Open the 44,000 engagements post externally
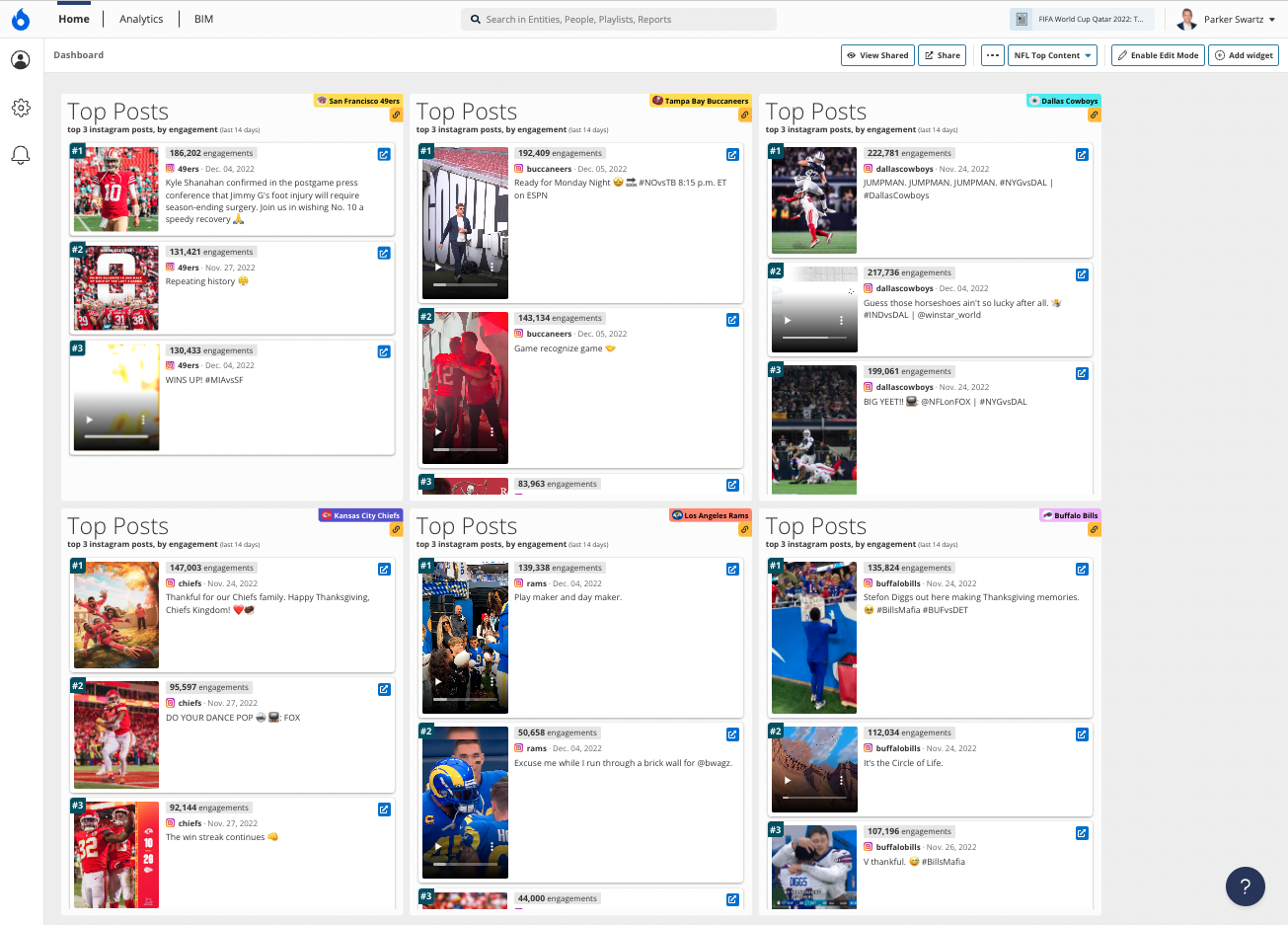This screenshot has width=1288, height=925. [x=732, y=899]
